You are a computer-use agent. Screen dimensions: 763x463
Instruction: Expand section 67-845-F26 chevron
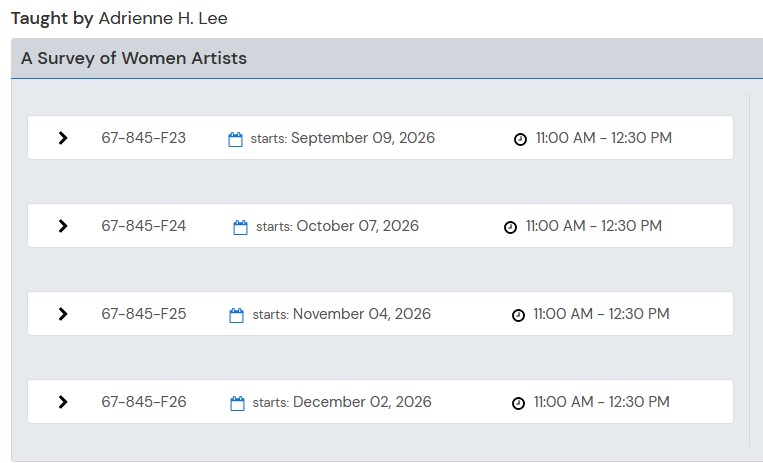63,402
